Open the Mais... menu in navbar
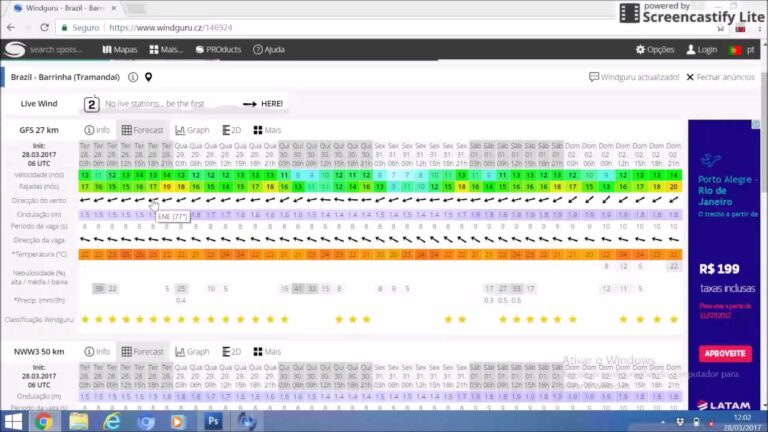 click(x=166, y=49)
